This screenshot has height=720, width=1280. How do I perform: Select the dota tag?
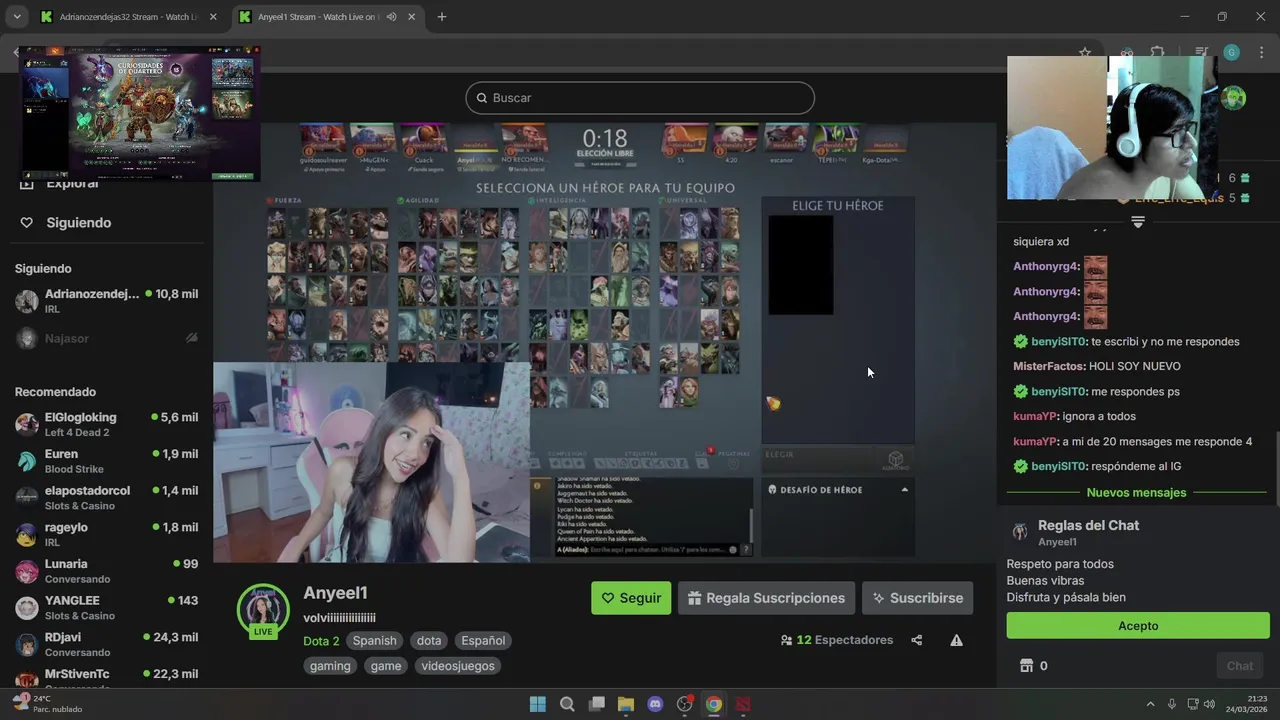click(x=429, y=641)
